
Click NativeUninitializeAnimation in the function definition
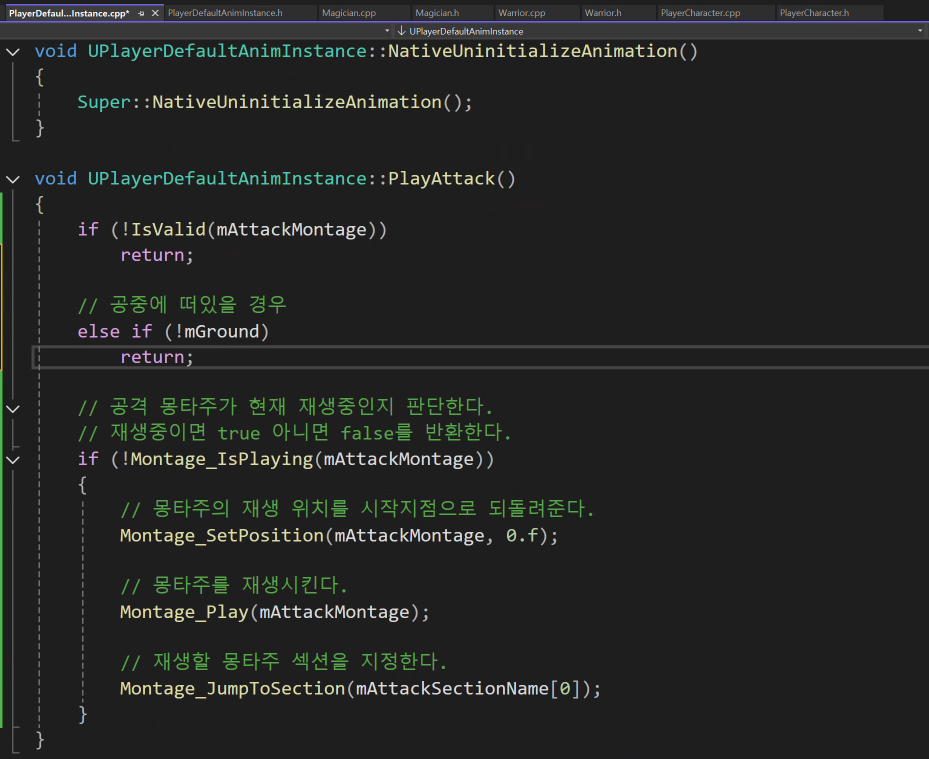pos(533,52)
